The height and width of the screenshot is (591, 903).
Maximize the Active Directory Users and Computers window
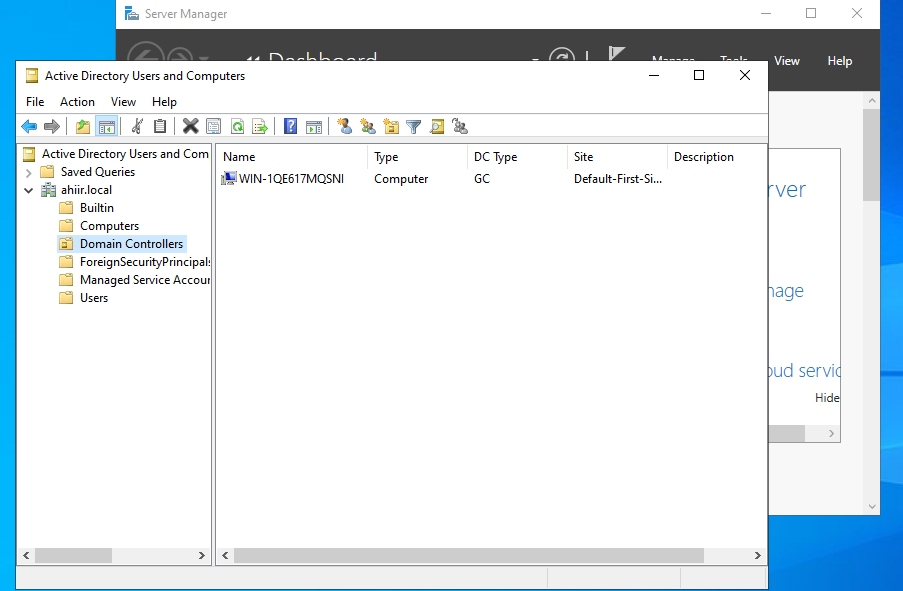(699, 75)
